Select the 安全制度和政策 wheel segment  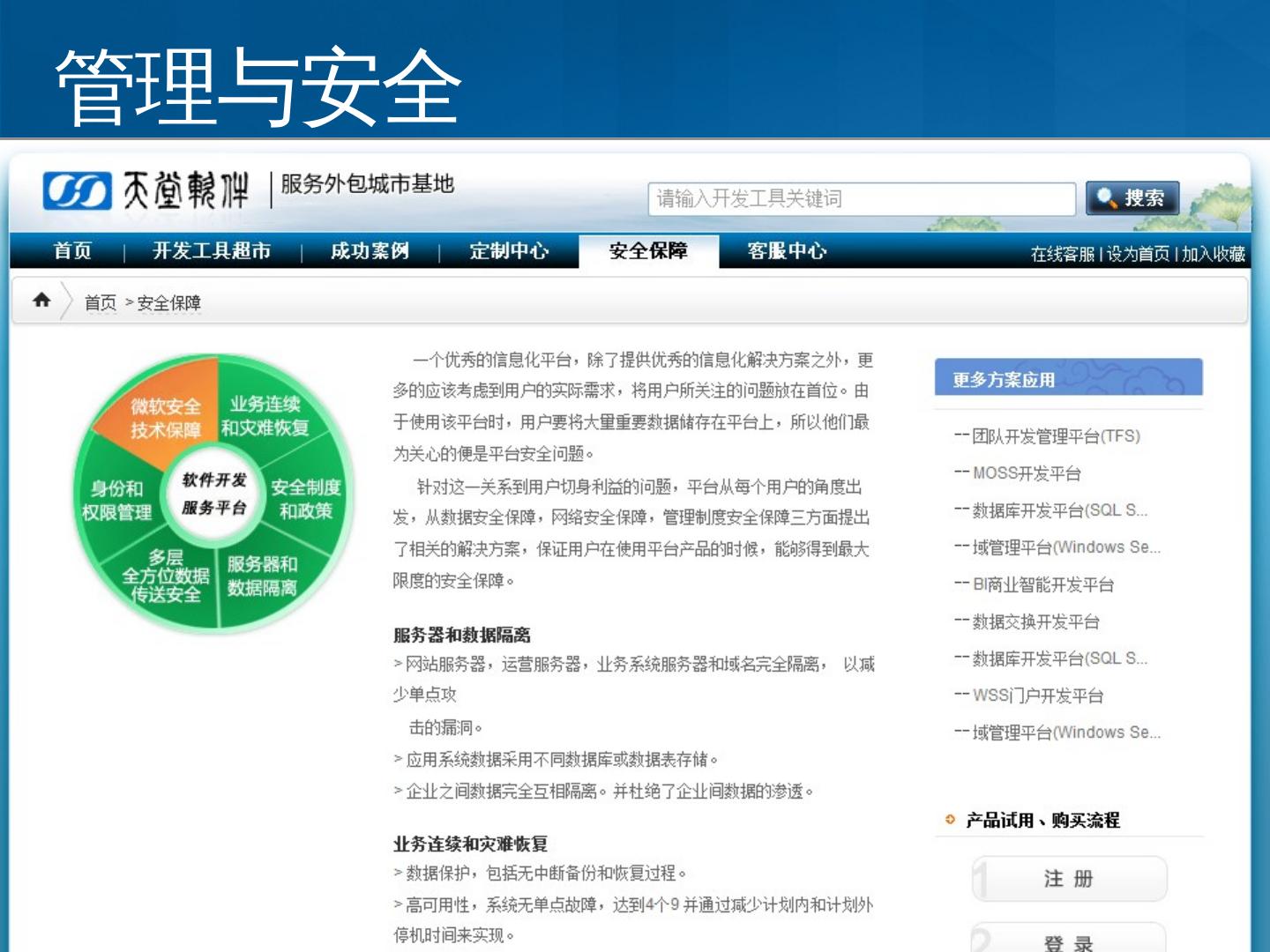pos(306,499)
